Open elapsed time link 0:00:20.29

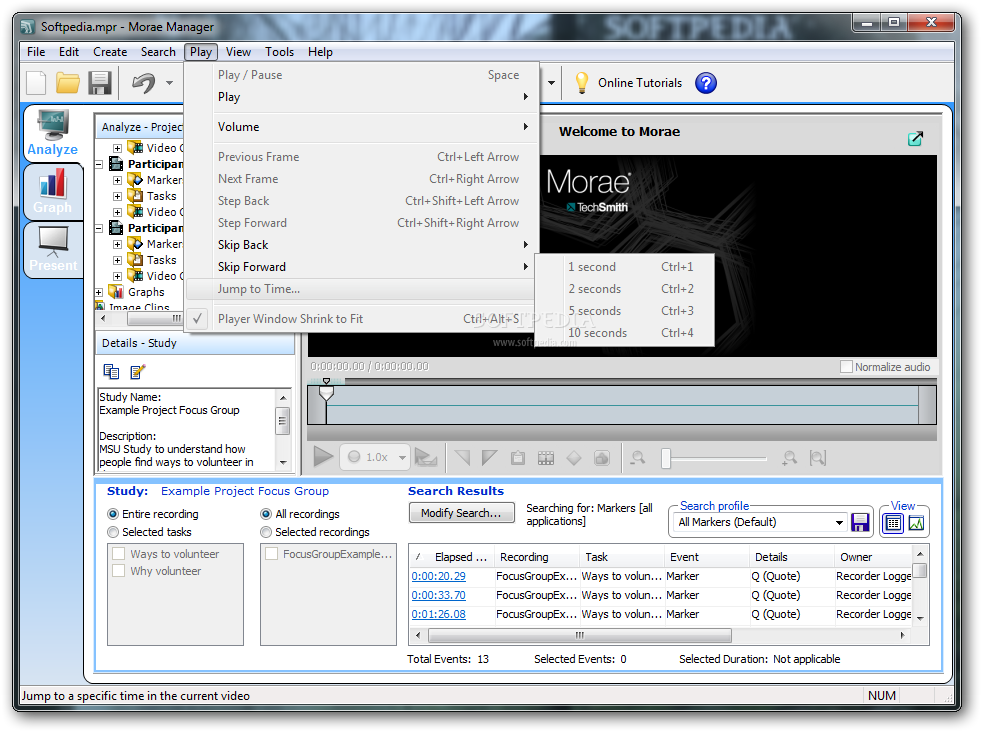(x=438, y=576)
